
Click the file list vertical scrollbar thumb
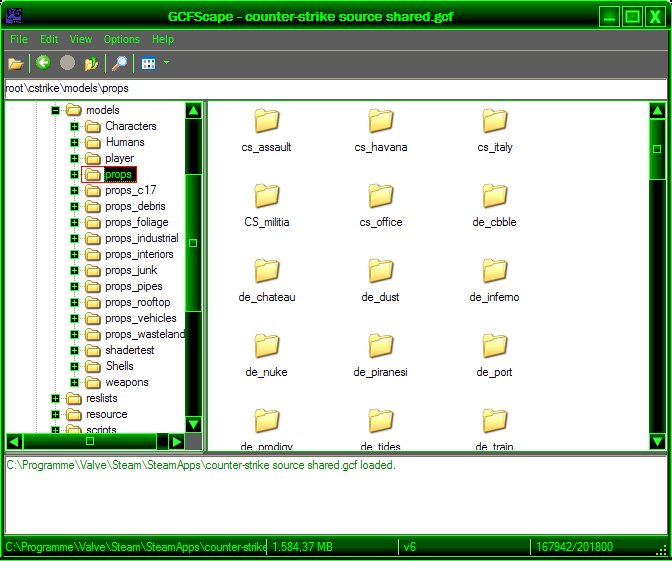pyautogui.click(x=657, y=149)
